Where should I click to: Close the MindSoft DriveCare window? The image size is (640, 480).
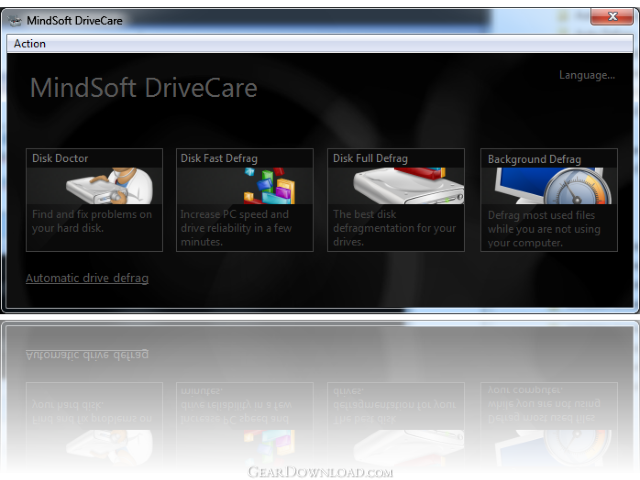click(612, 17)
